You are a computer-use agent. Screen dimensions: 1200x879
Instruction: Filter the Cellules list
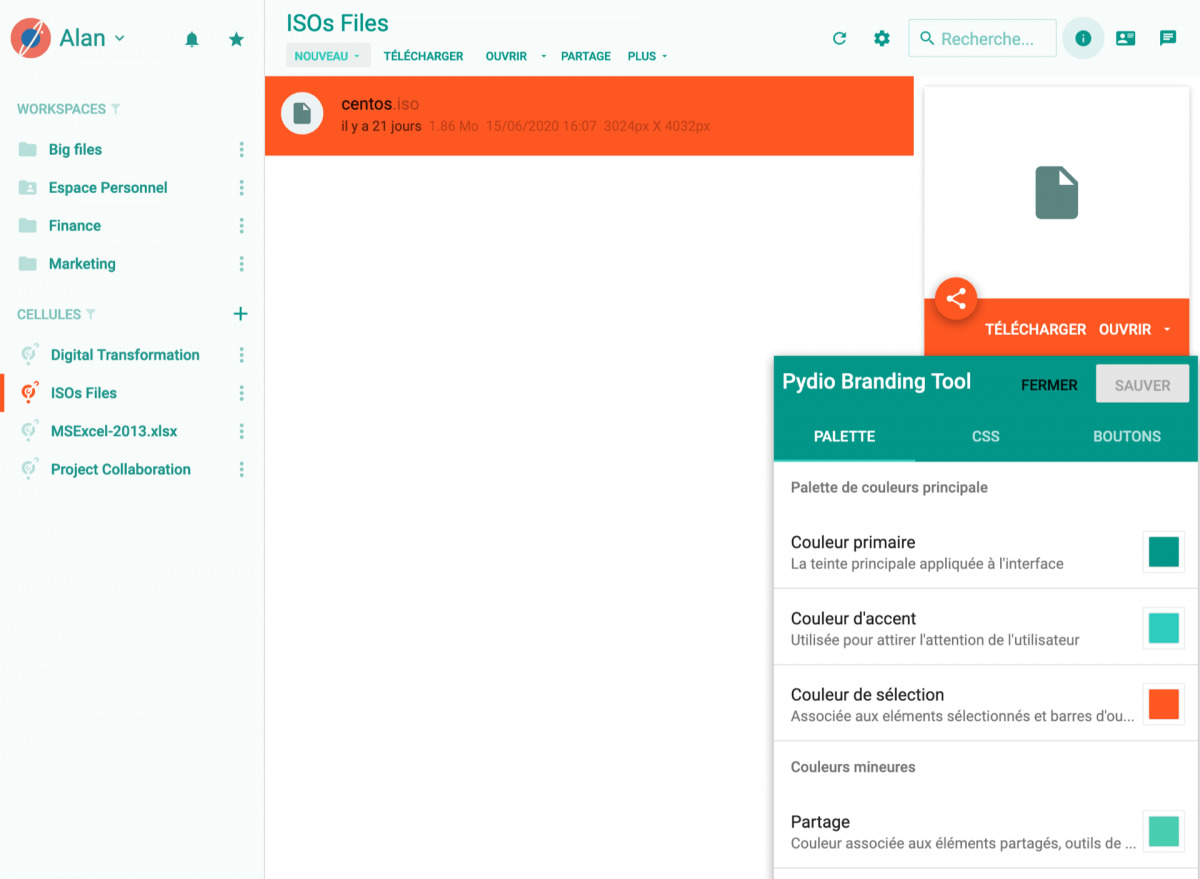click(x=91, y=314)
